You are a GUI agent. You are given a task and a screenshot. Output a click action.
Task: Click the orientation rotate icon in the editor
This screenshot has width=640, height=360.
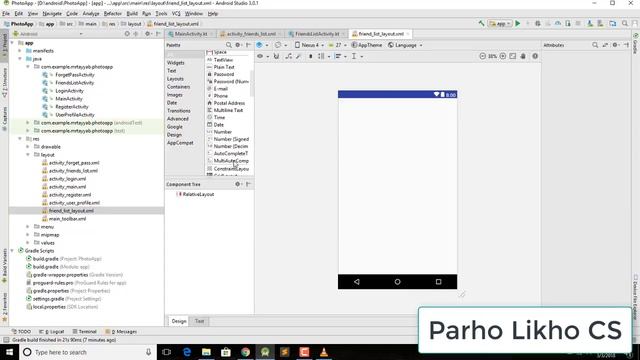(x=278, y=45)
